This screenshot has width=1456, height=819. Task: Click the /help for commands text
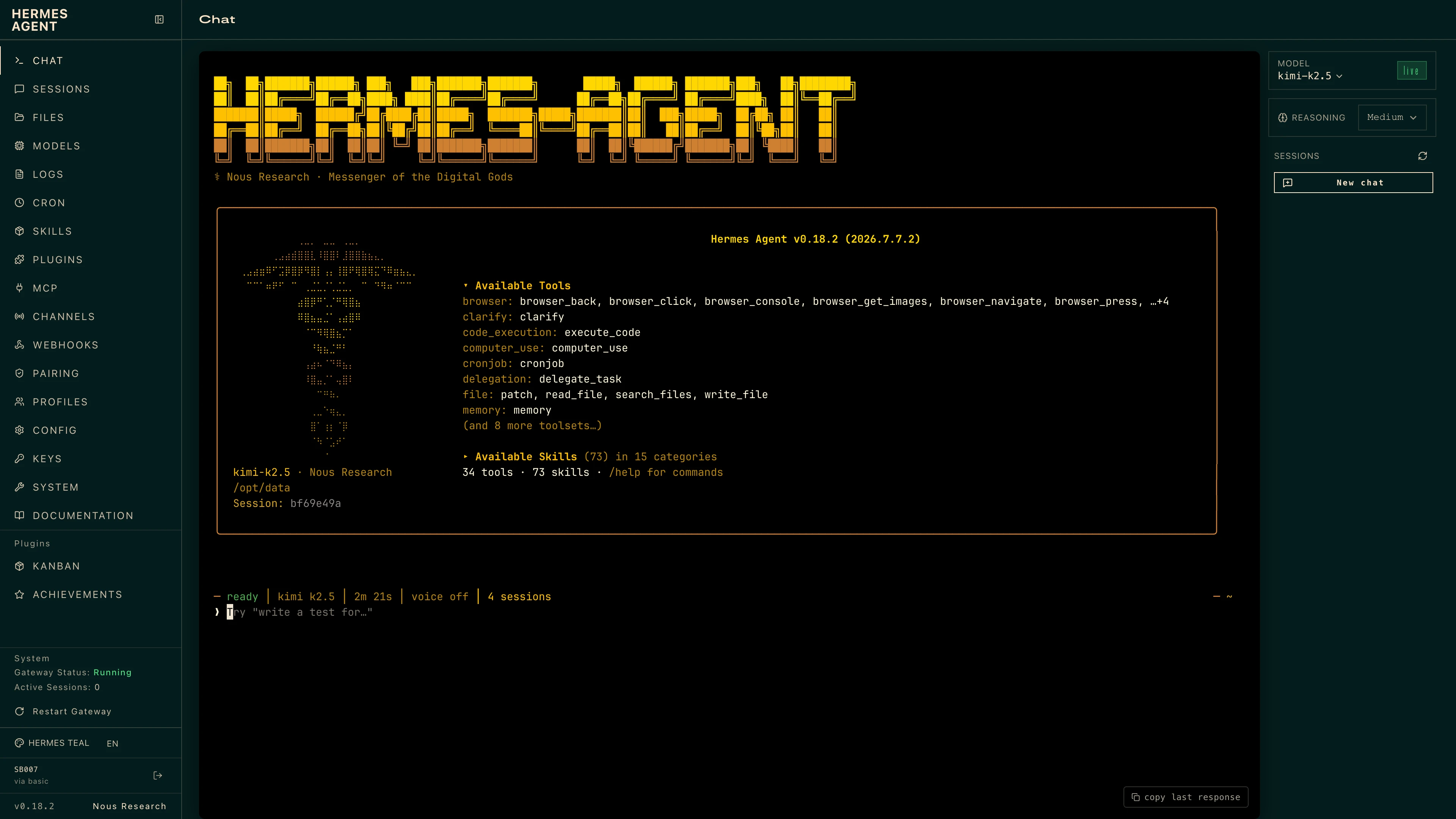pyautogui.click(x=666, y=472)
